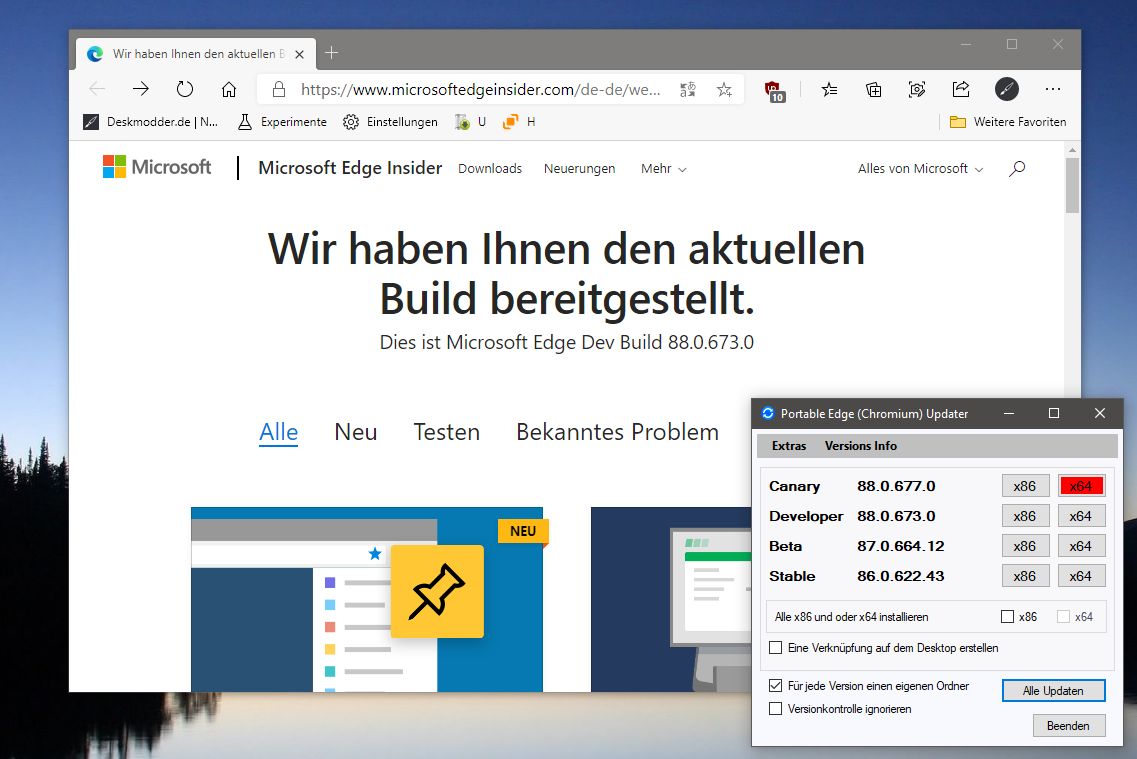Check the install all x64 checkbox
This screenshot has width=1137, height=759.
tap(1063, 617)
